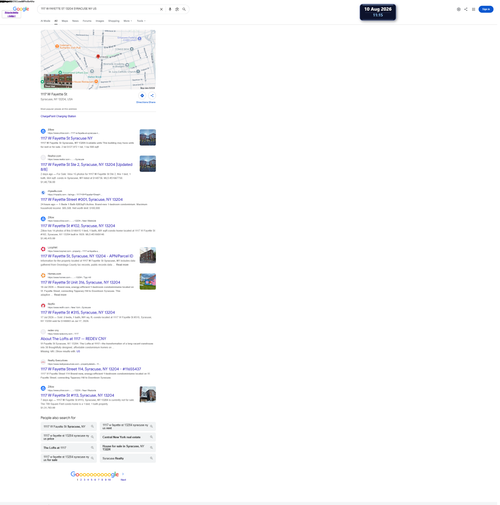500x505 pixels.
Task: Click thumbnail beside Realtor.com result
Action: 148,164
